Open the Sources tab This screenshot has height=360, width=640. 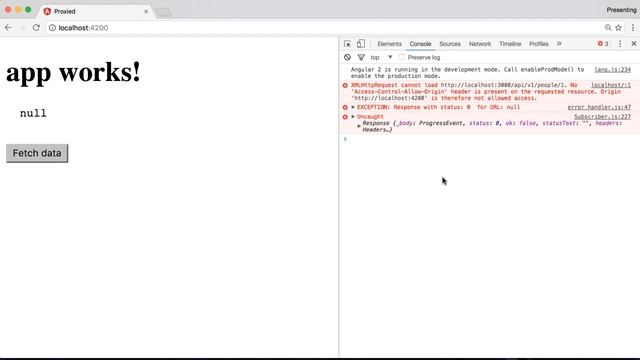[x=450, y=44]
